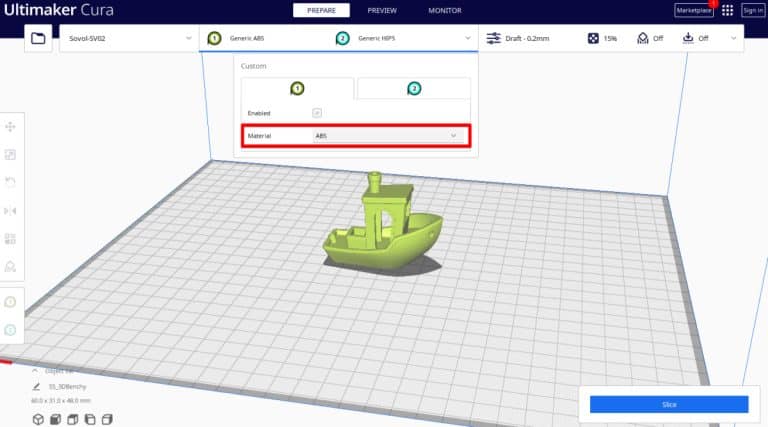
Task: Click the blue Slice button
Action: coord(669,404)
